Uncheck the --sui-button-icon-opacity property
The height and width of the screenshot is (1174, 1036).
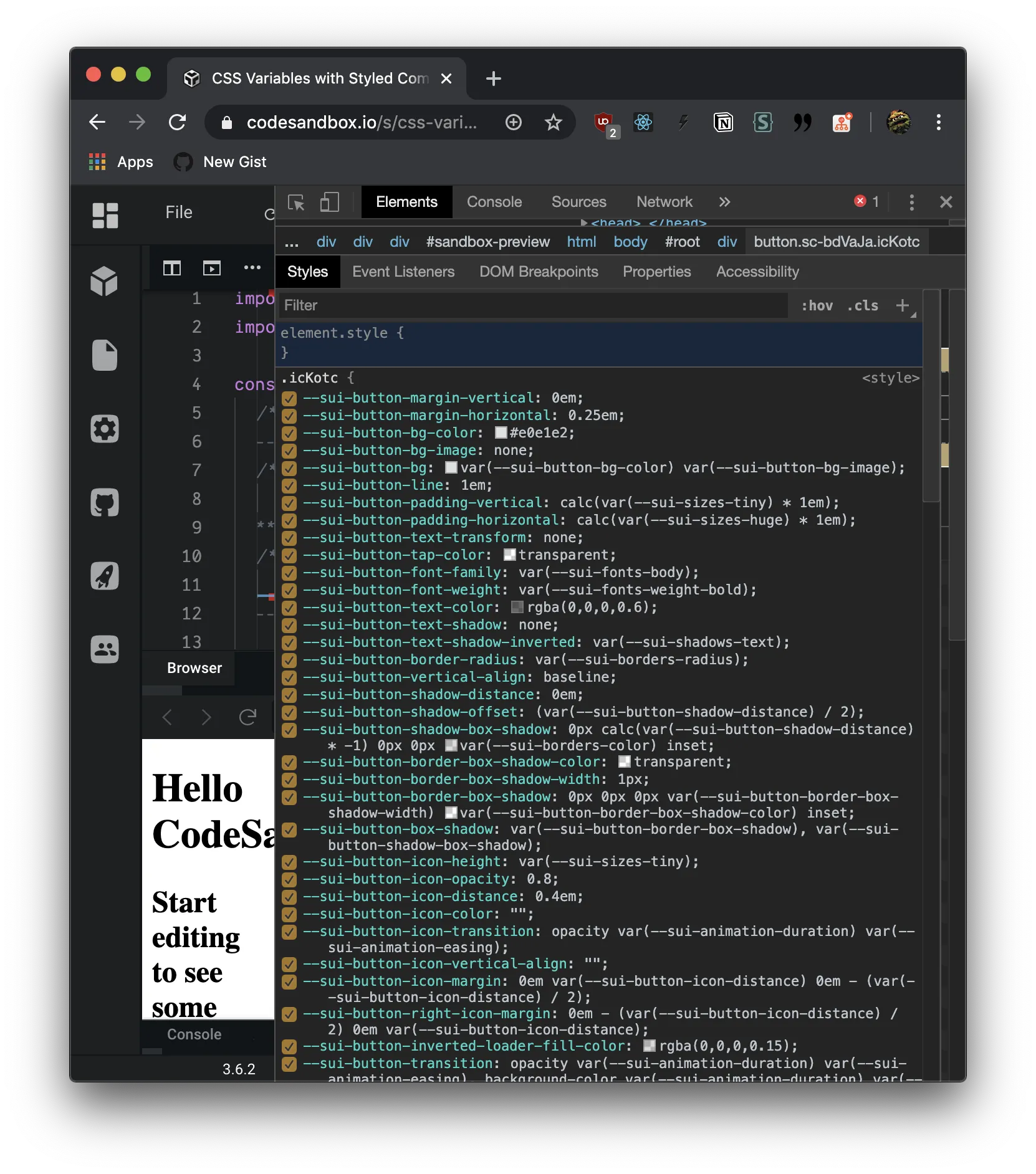tap(289, 880)
